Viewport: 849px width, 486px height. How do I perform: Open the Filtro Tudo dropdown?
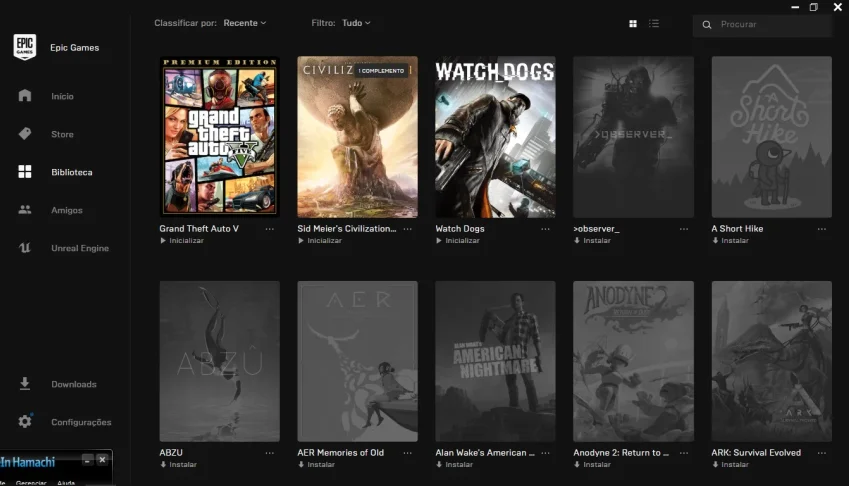point(356,23)
